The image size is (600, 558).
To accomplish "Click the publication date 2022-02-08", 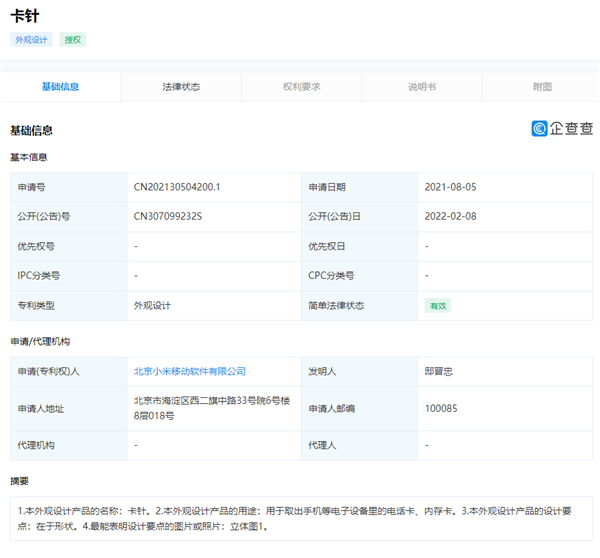I will click(x=451, y=216).
